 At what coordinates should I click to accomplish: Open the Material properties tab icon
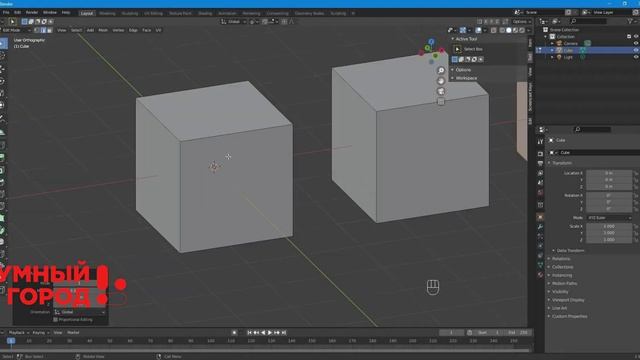pyautogui.click(x=540, y=275)
